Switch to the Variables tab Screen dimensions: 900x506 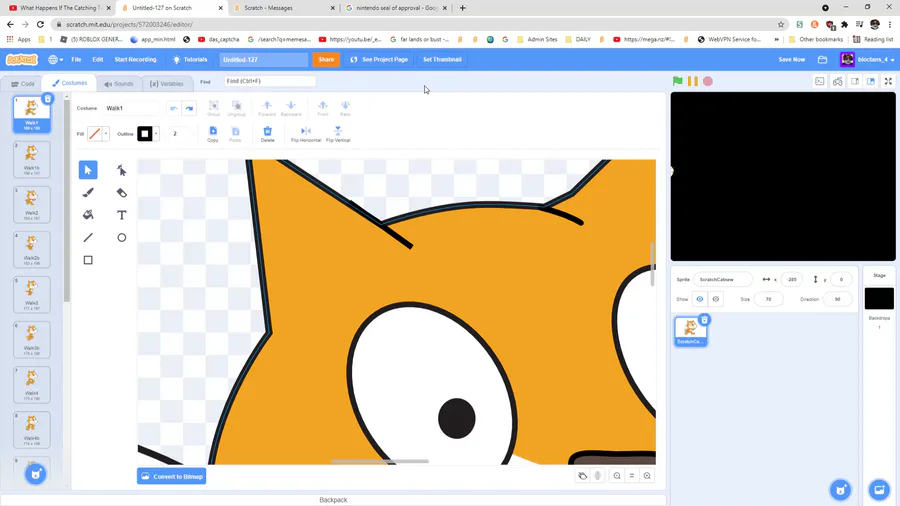[166, 84]
